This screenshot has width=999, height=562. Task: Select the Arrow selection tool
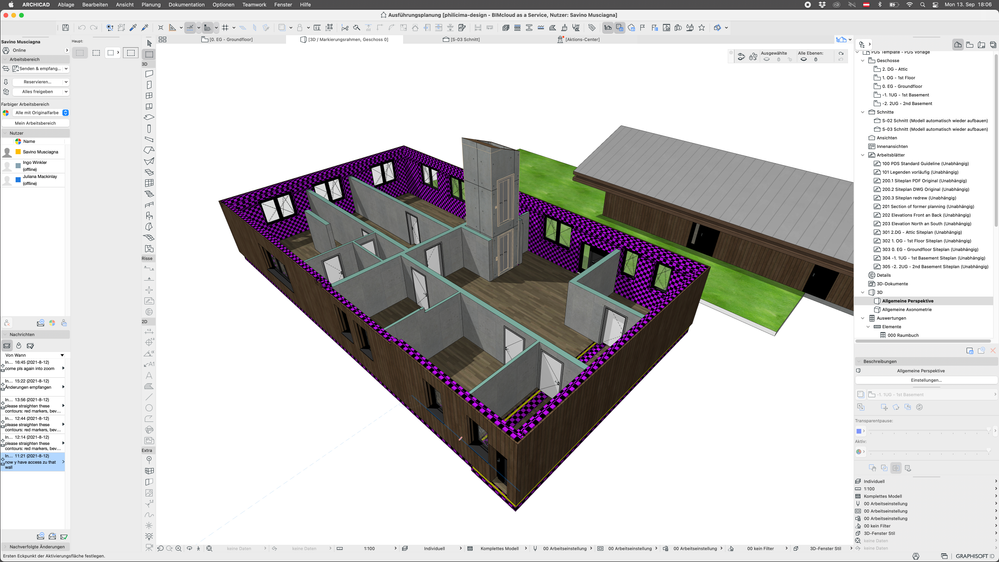tap(149, 43)
